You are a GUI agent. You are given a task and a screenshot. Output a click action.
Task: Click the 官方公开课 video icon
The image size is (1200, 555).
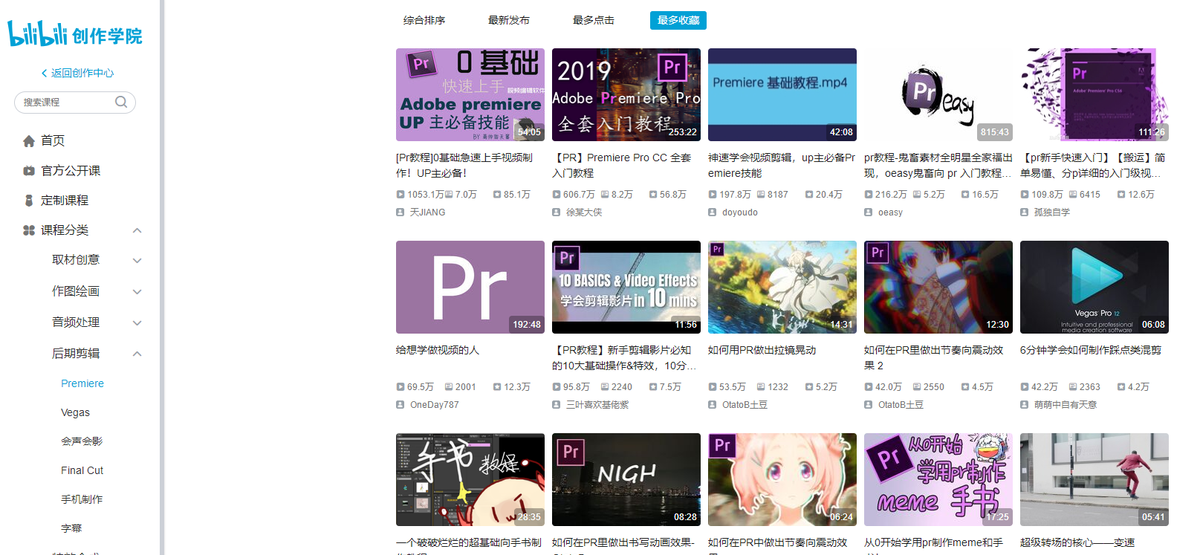(29, 171)
